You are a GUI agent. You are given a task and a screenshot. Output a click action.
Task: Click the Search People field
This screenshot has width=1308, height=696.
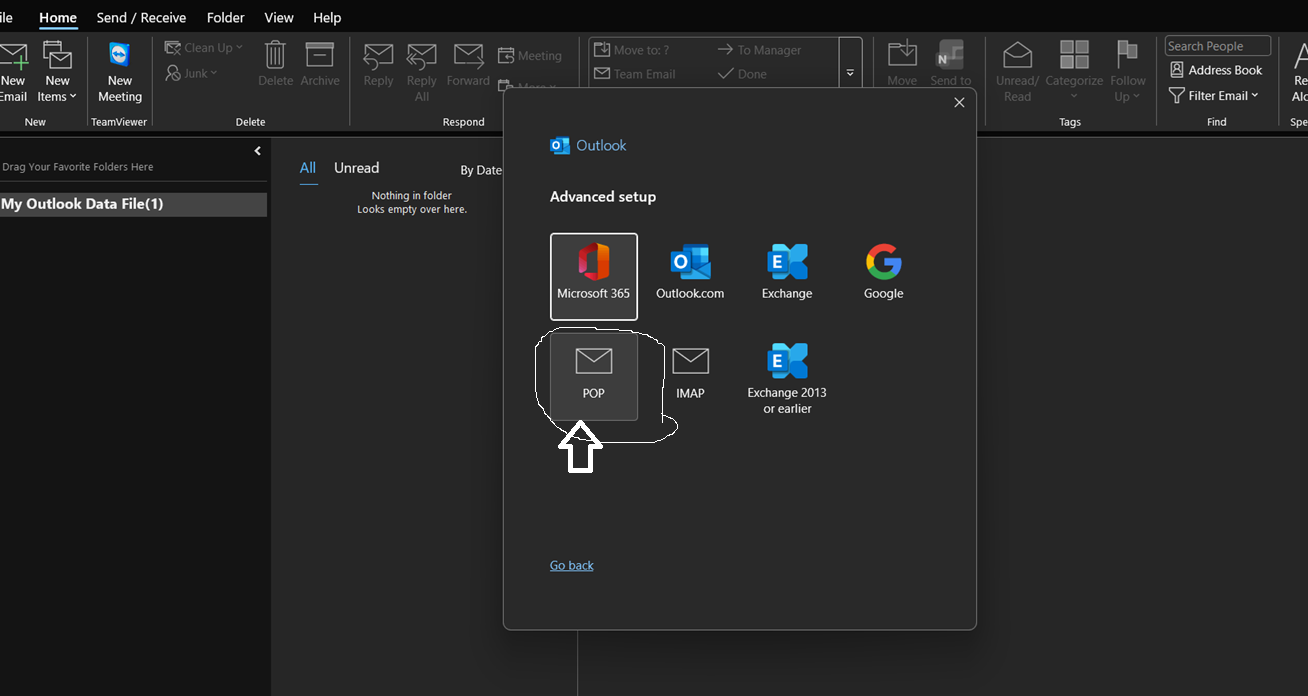tap(1217, 46)
